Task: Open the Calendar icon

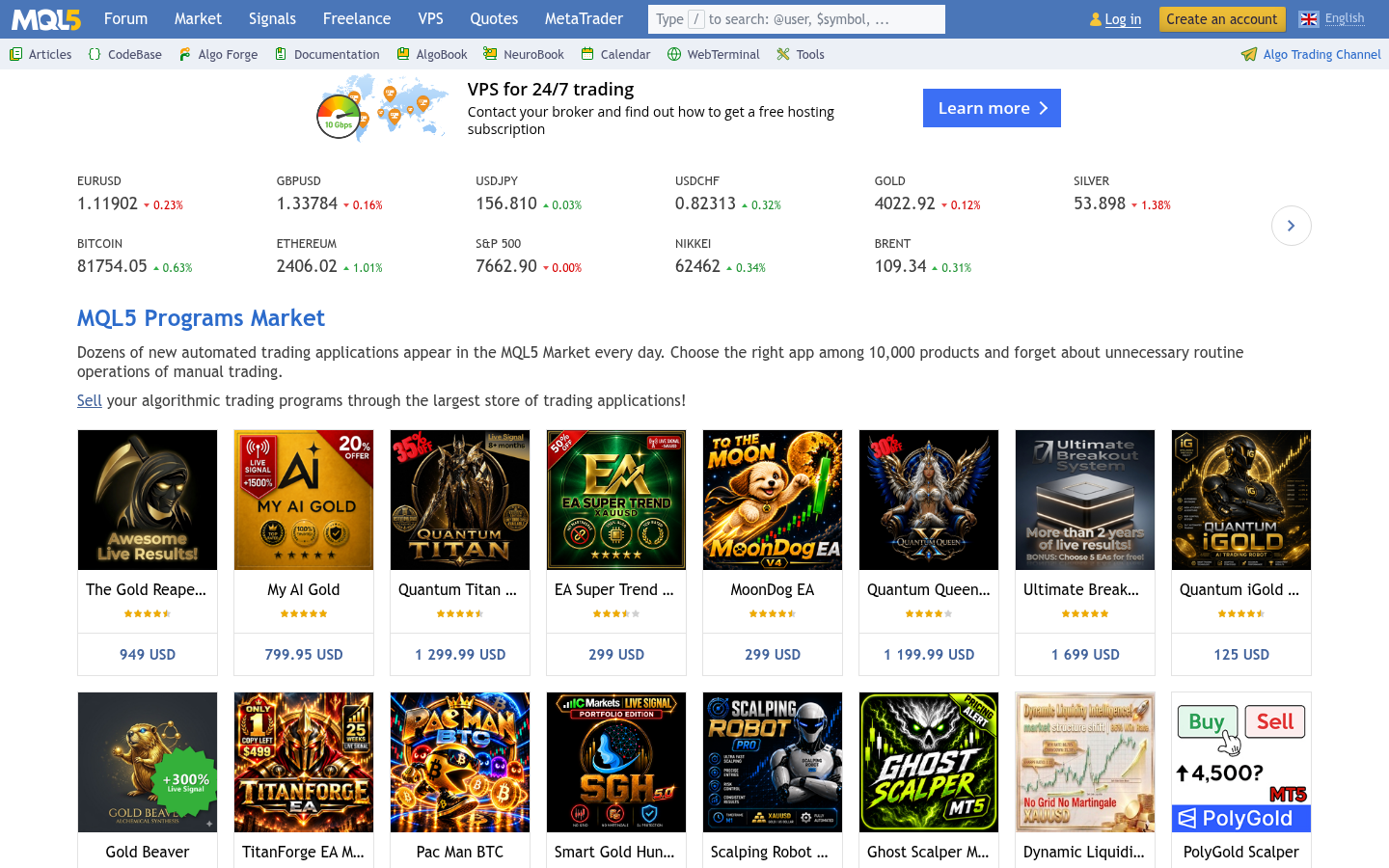Action: click(587, 54)
